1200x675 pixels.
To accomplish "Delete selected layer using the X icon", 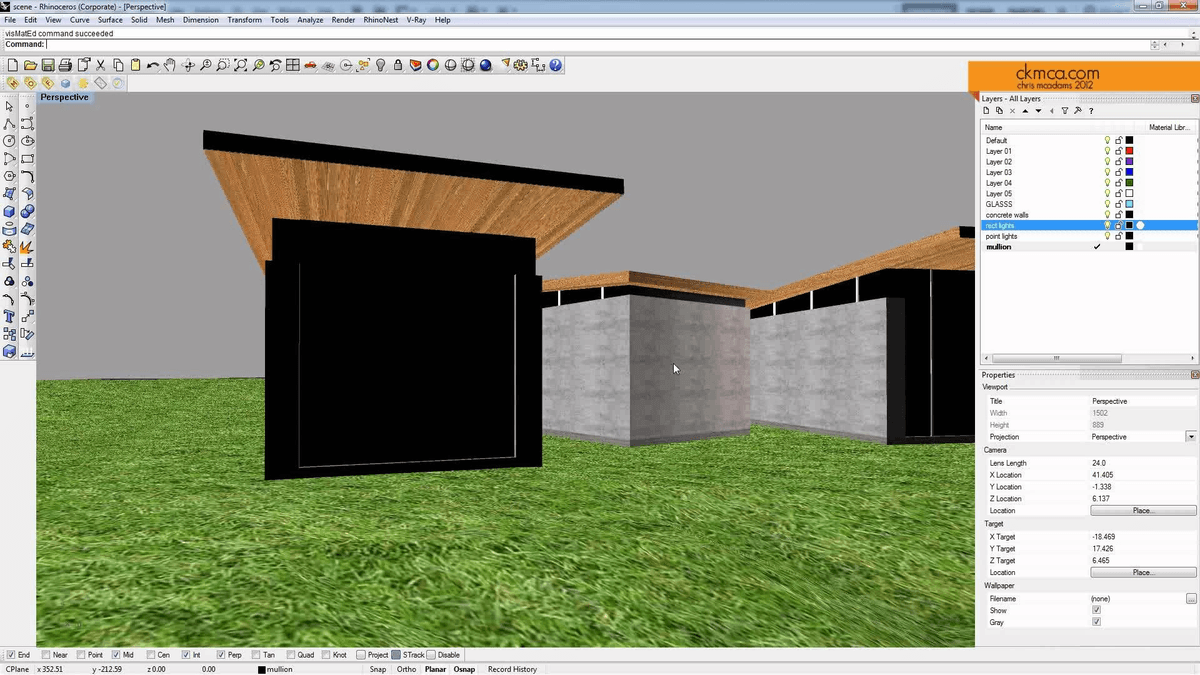I will [x=1012, y=110].
